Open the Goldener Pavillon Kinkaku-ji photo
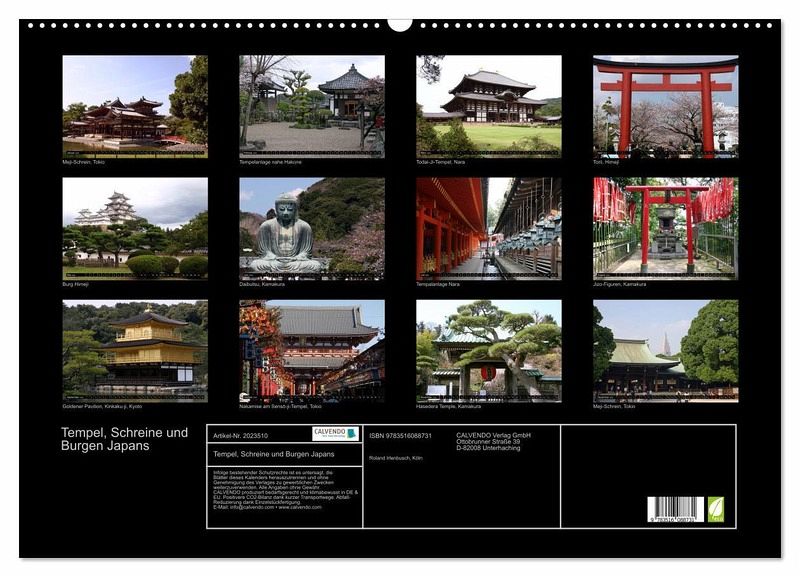The height and width of the screenshot is (577, 800). pyautogui.click(x=135, y=351)
